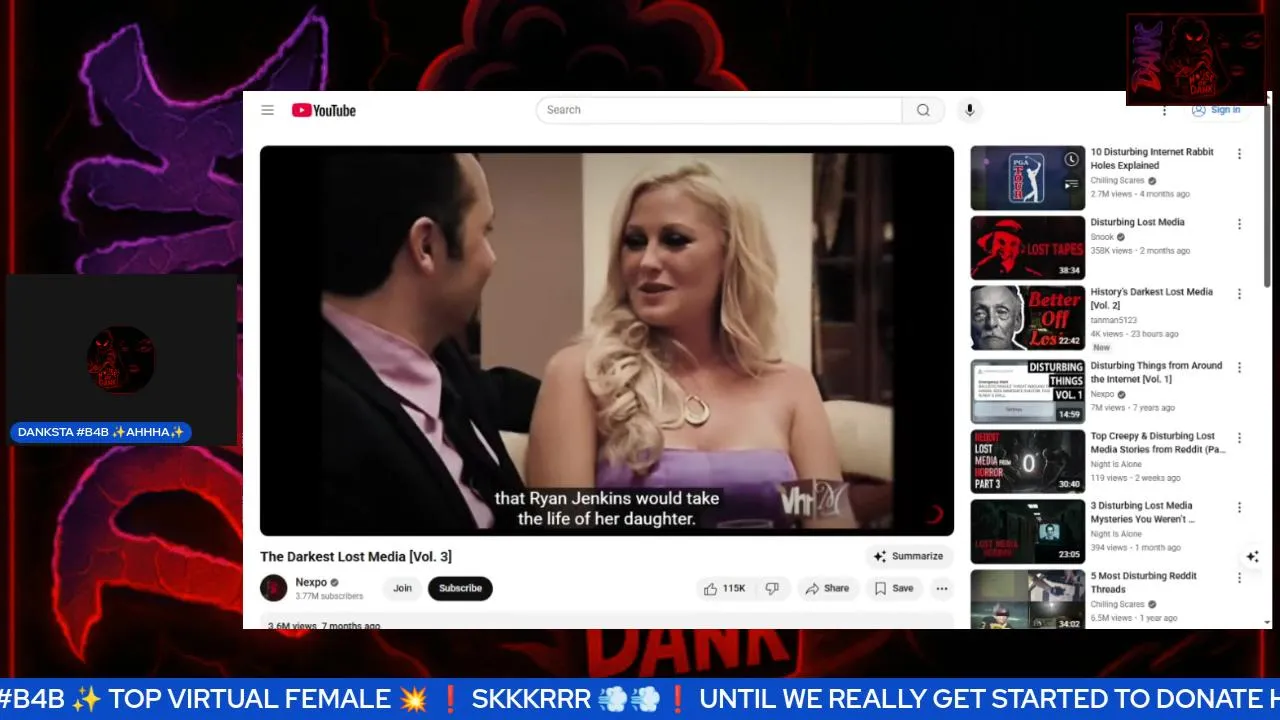This screenshot has width=1280, height=720.
Task: Like the video with 115K thumbs up
Action: pos(725,588)
